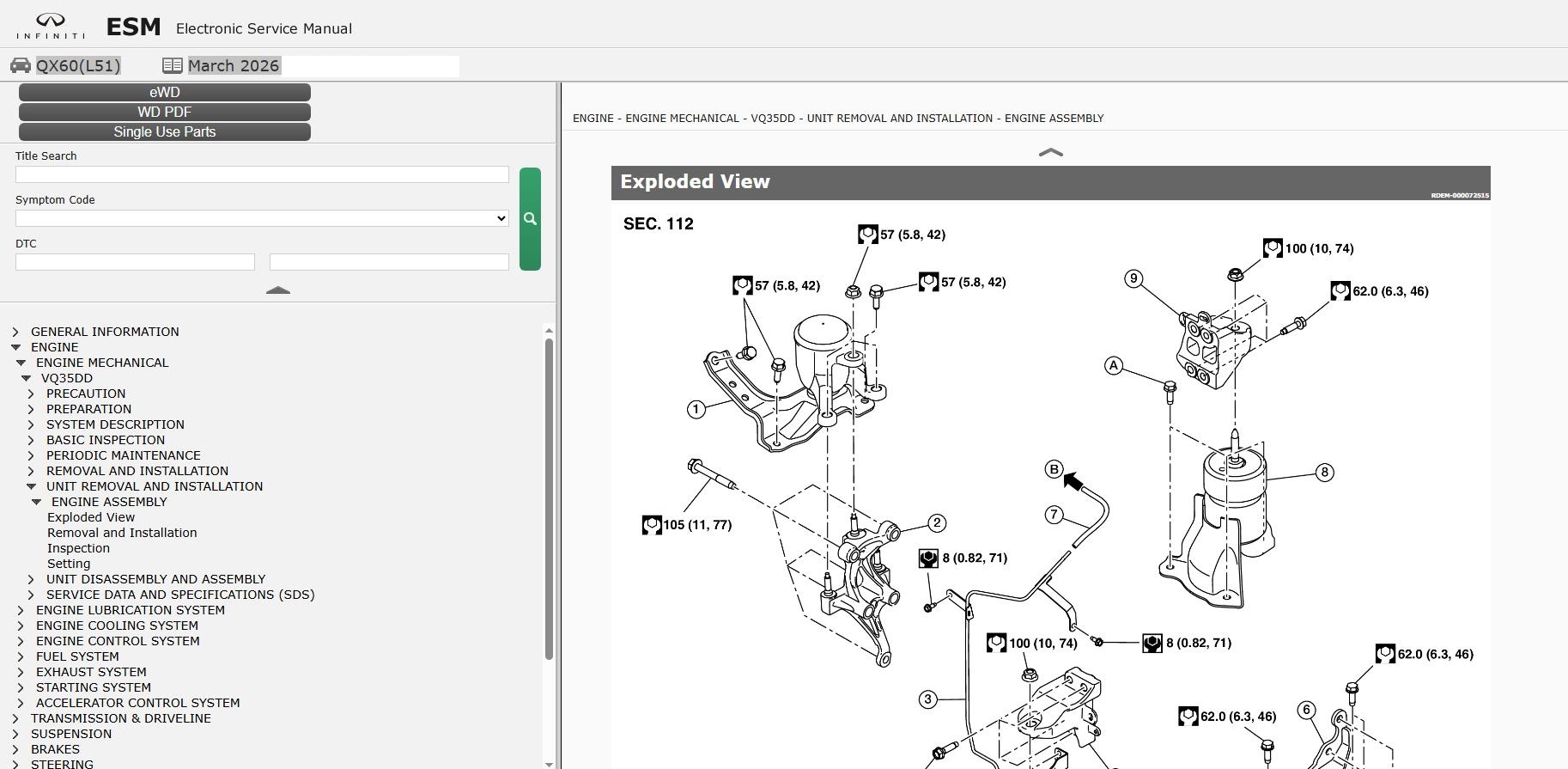
Task: Click the Infiniti logo
Action: pos(51,26)
